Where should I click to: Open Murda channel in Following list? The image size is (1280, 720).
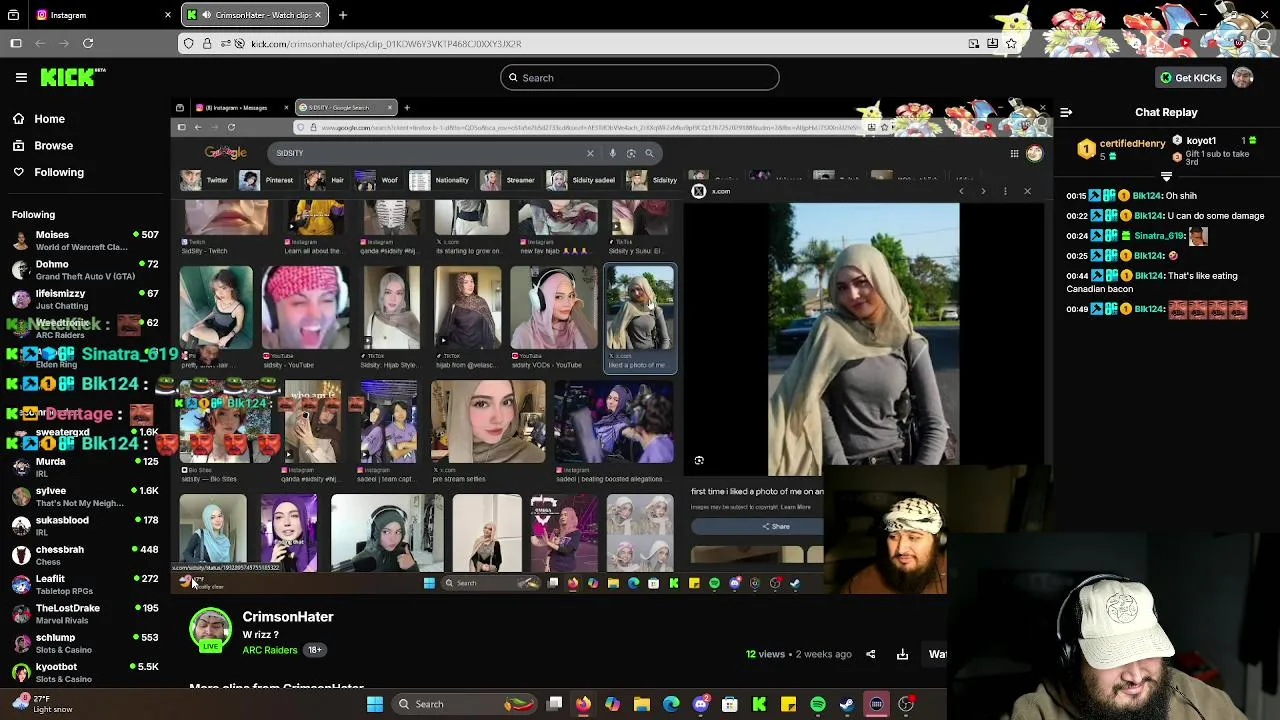85,467
